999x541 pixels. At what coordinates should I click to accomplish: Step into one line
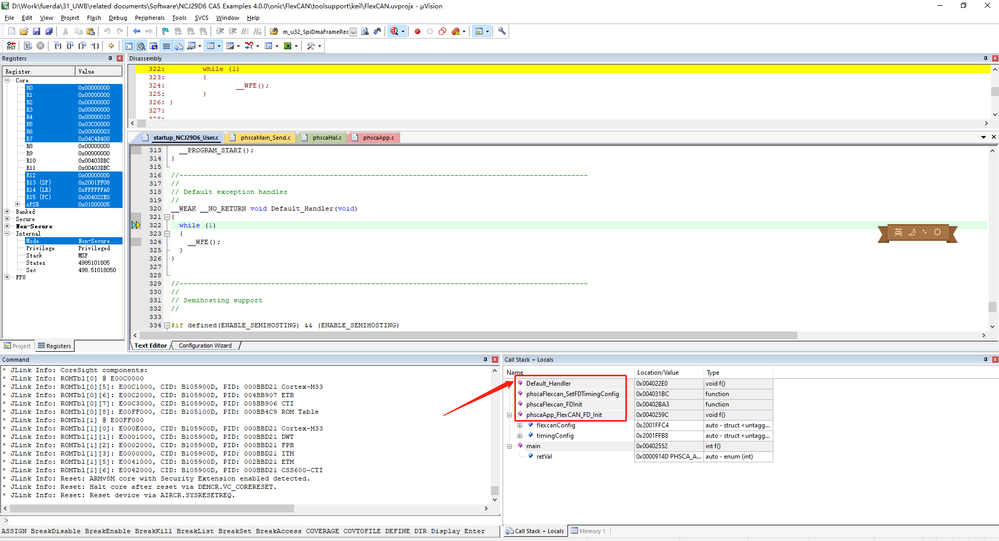pos(57,46)
